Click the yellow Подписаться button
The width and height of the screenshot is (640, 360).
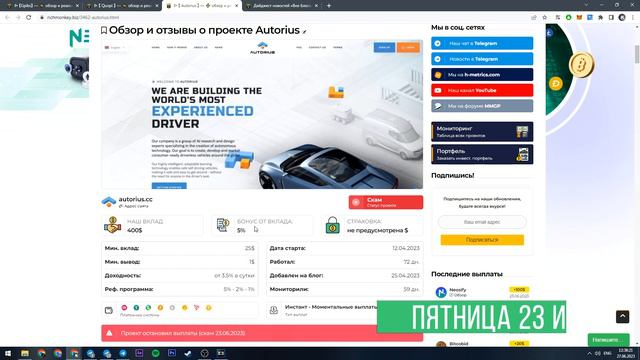482,240
